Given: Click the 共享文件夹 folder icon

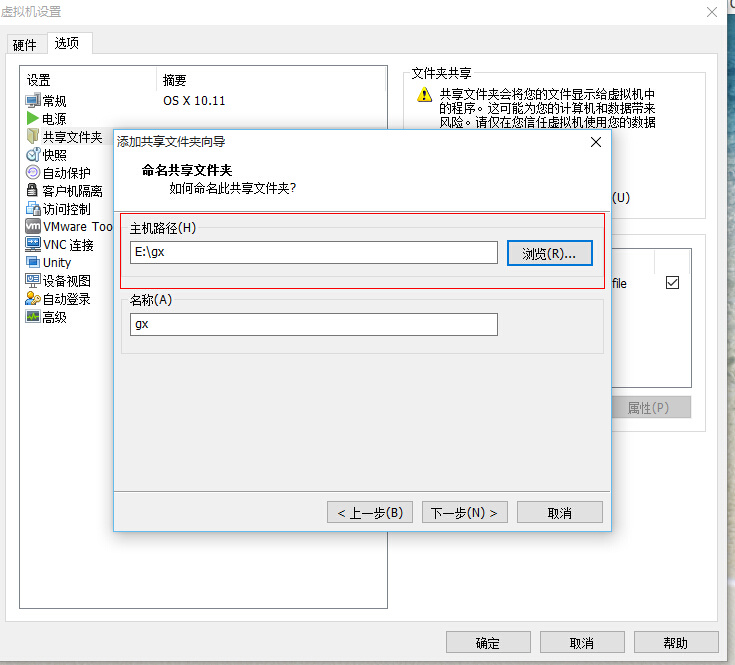Looking at the screenshot, I should (33, 136).
